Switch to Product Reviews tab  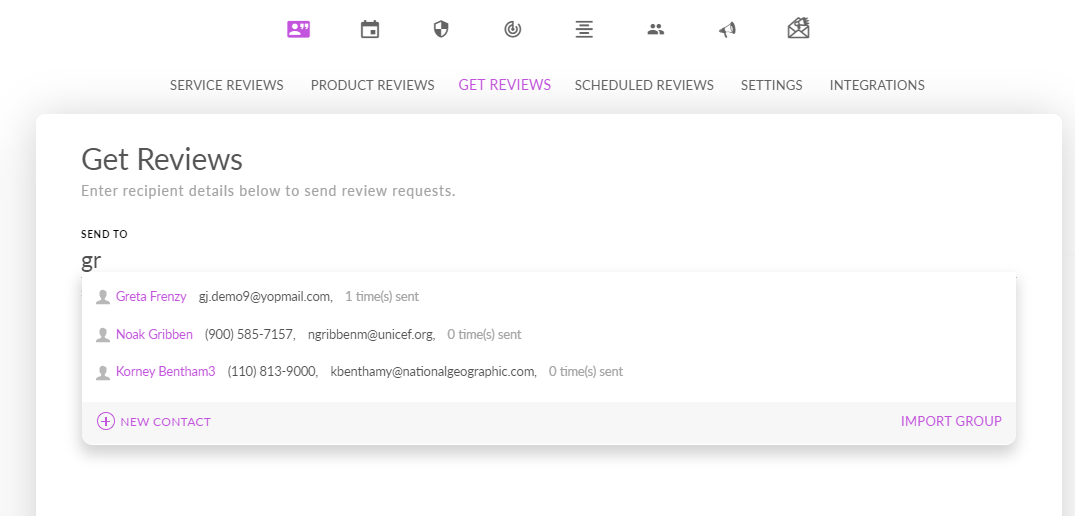[x=372, y=85]
